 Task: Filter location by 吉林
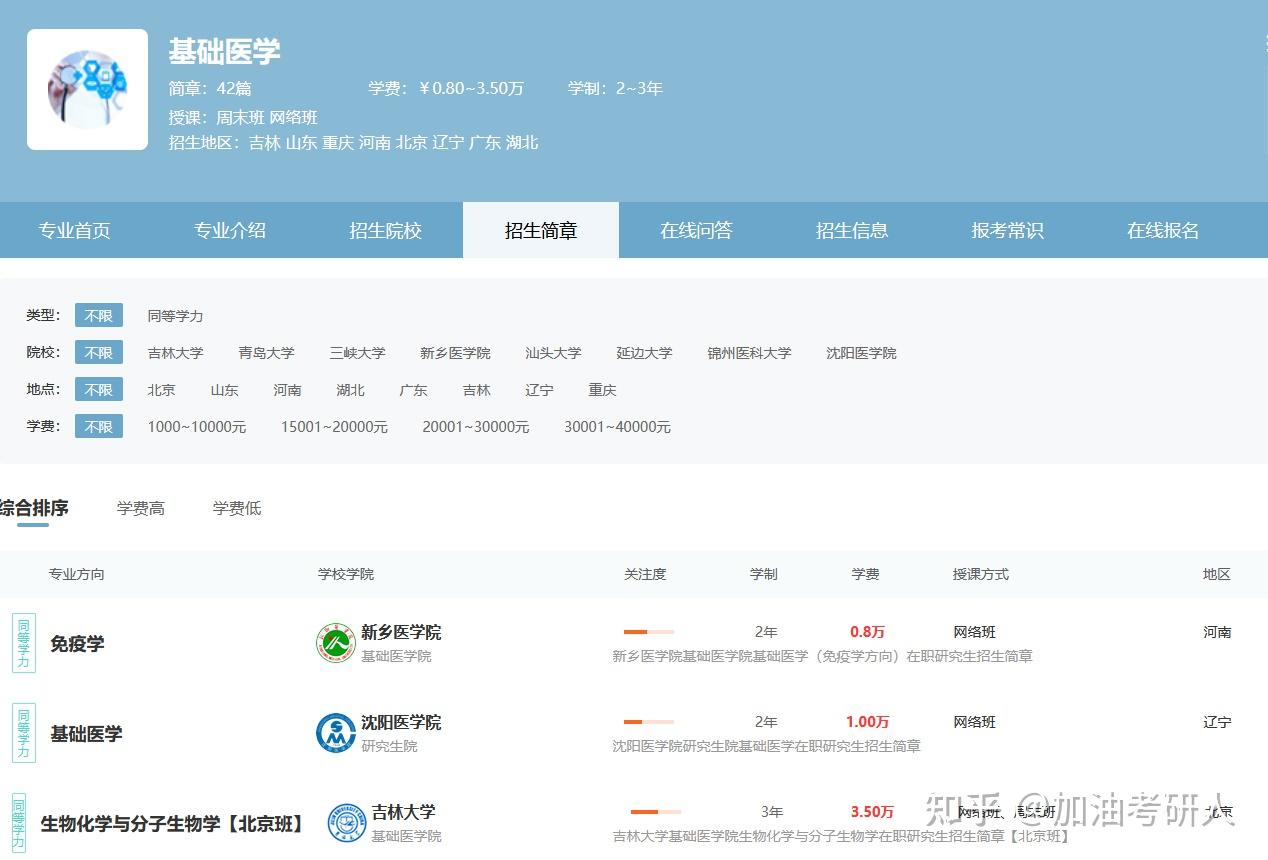coord(476,389)
